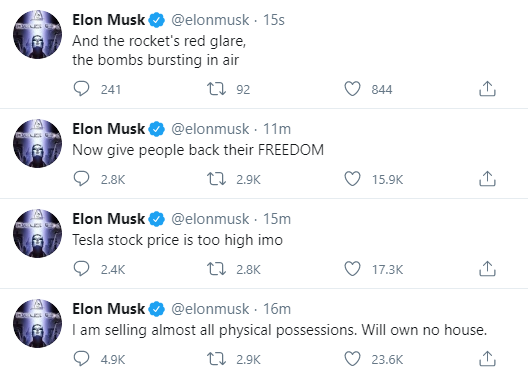Viewport: 528px width, 376px height.
Task: Open profile avatar on the 15s tweet
Action: click(37, 34)
